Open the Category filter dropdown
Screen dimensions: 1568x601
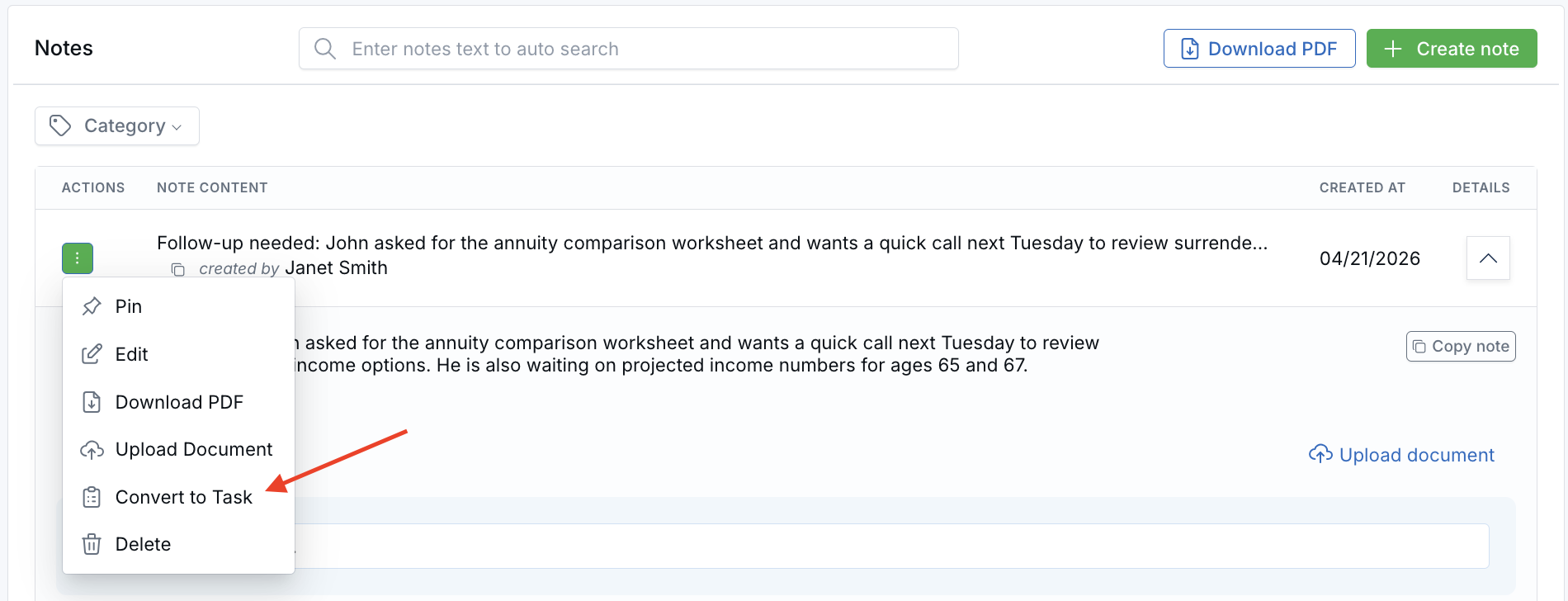tap(116, 125)
